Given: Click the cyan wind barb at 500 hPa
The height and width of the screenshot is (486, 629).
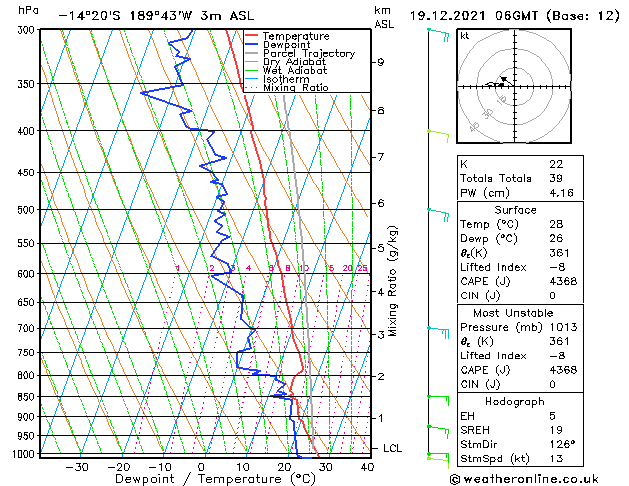Looking at the screenshot, I should click(438, 215).
